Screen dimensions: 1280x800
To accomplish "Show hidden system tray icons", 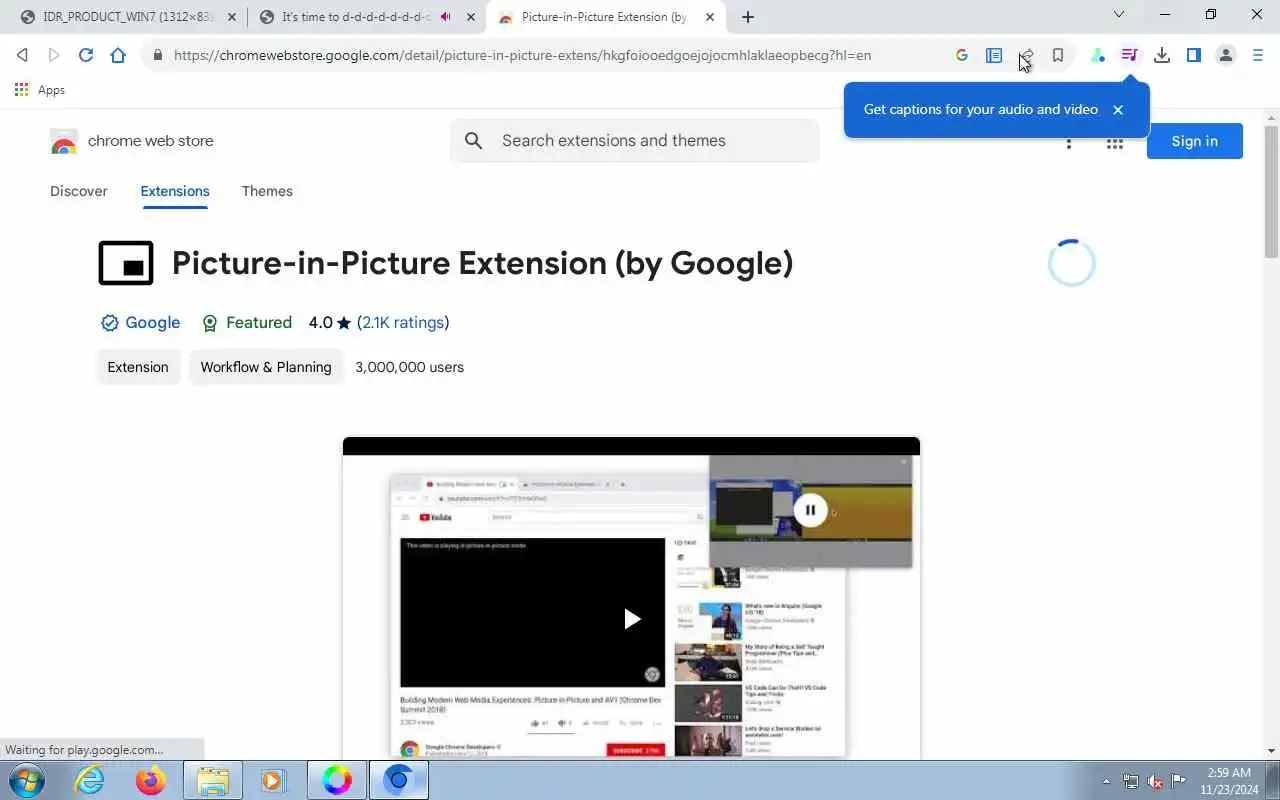I will 1106,781.
